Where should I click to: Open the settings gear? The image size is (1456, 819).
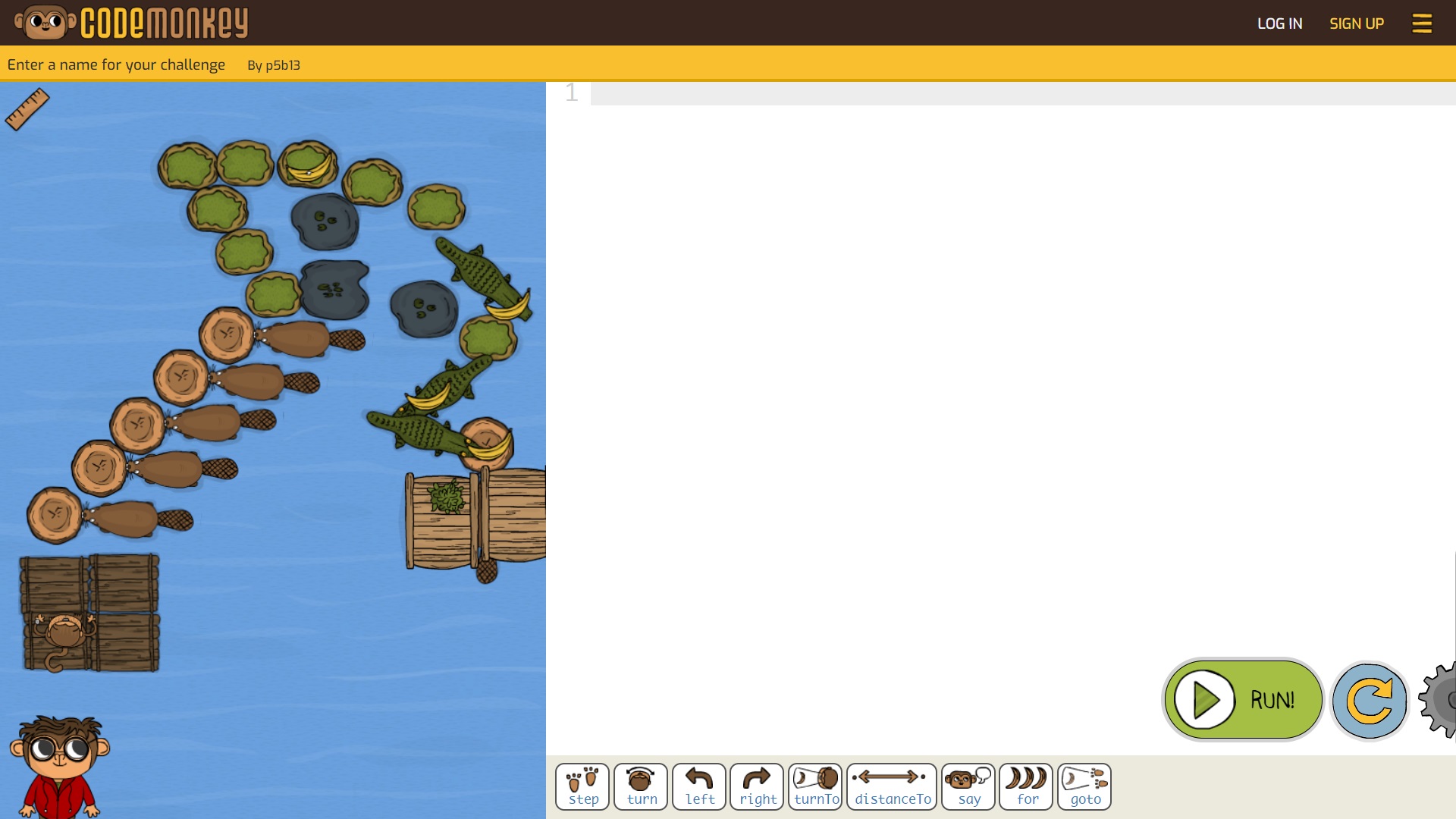coord(1439,699)
